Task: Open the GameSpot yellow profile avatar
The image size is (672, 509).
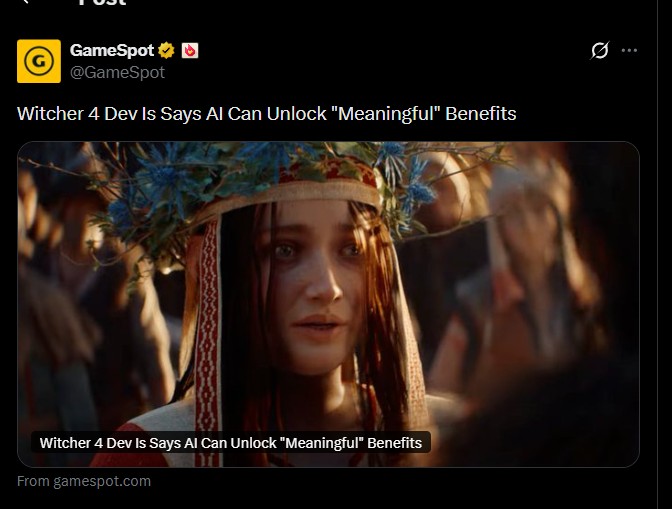Action: pyautogui.click(x=39, y=61)
